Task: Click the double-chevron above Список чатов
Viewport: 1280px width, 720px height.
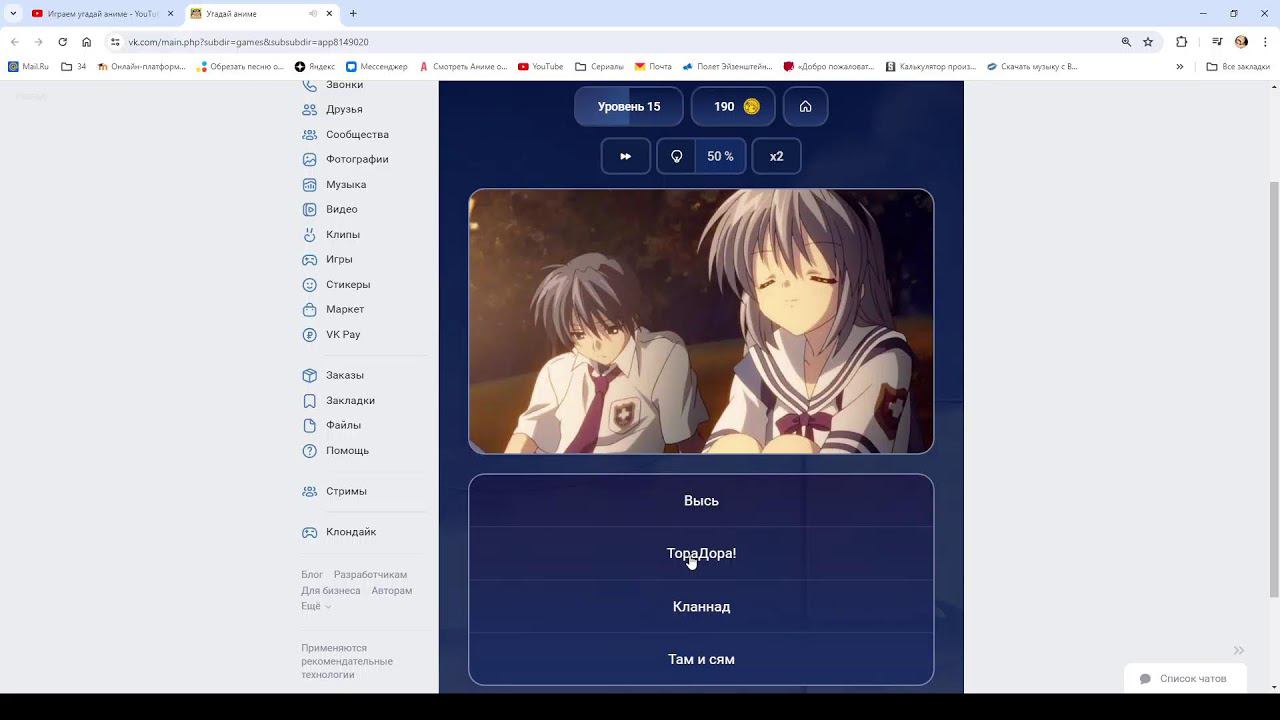Action: coord(1238,650)
